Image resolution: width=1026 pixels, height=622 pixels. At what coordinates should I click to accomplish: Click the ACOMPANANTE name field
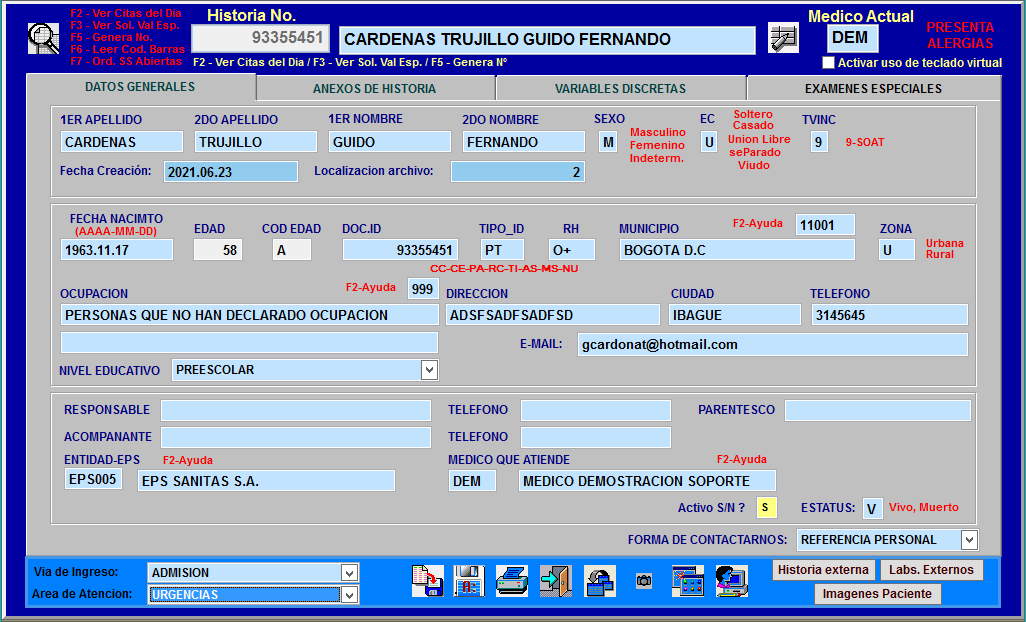point(296,437)
